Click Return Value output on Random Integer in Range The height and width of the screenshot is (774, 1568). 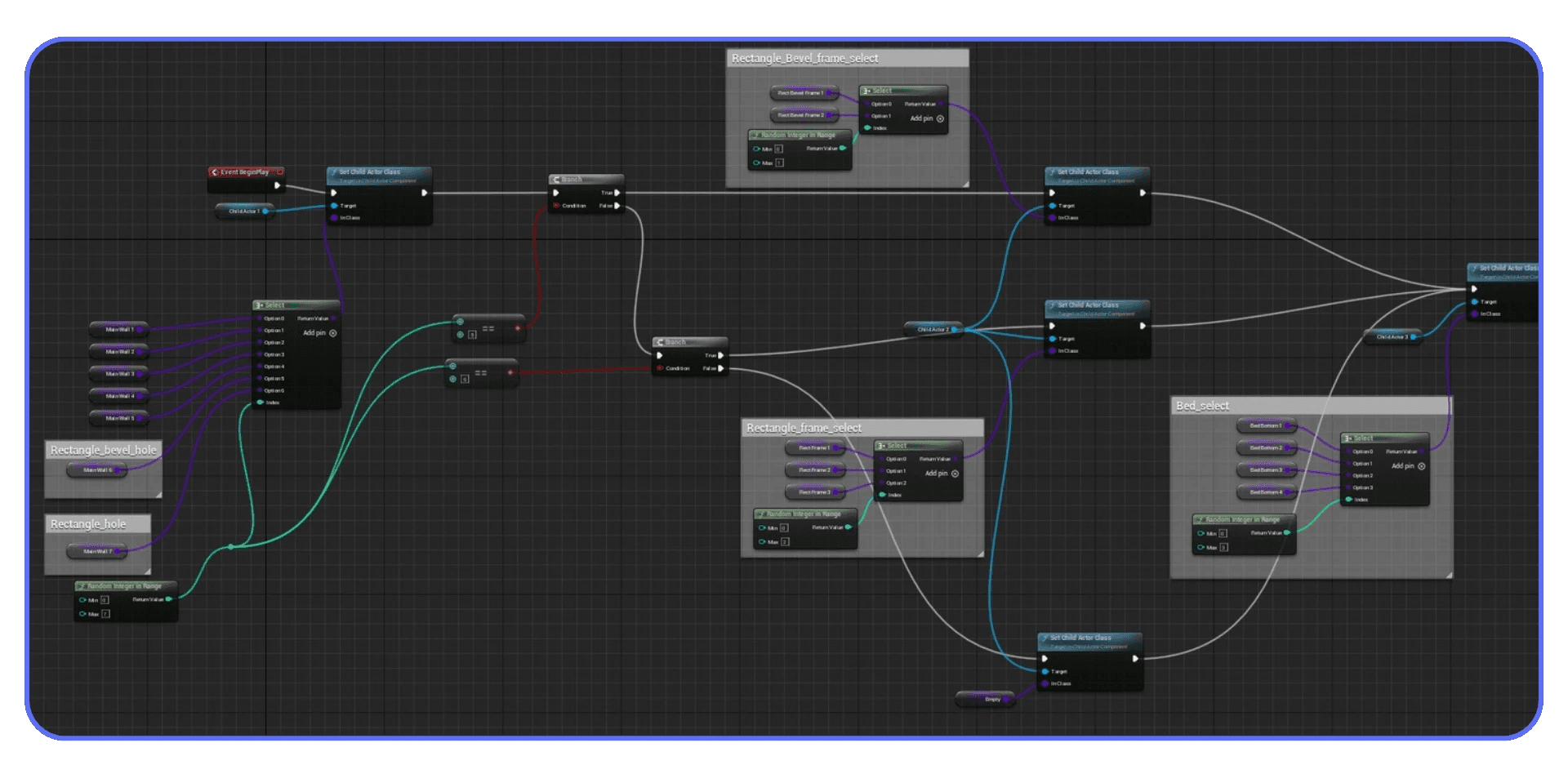(x=169, y=598)
